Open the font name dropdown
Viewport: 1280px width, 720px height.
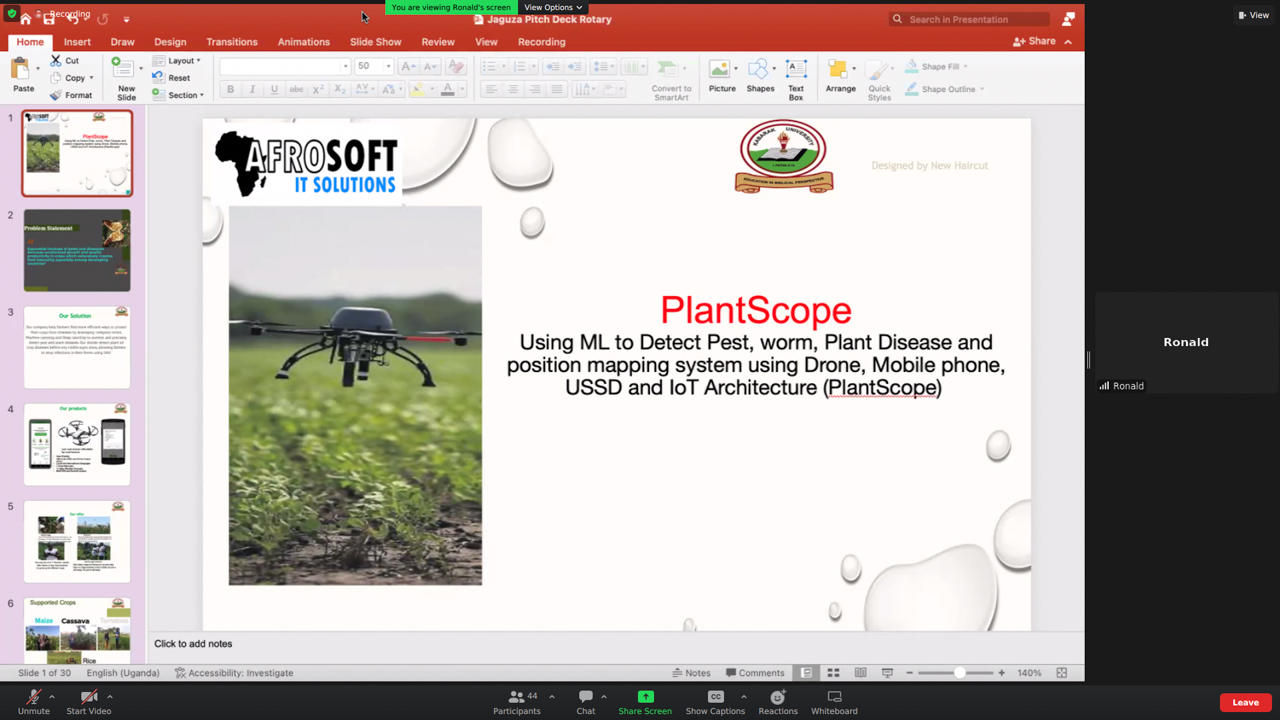pyautogui.click(x=345, y=66)
